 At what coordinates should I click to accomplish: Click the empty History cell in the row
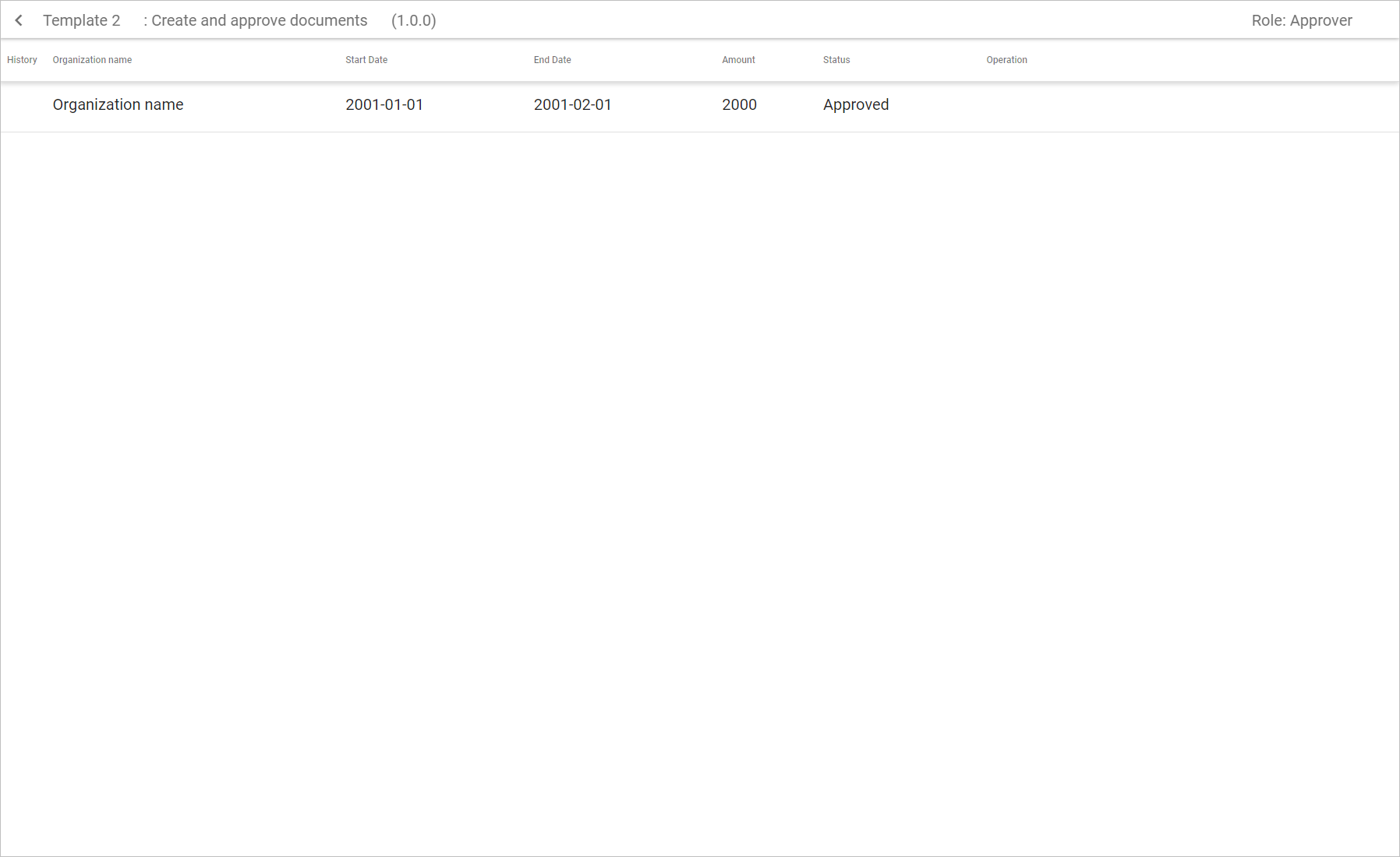click(x=22, y=104)
